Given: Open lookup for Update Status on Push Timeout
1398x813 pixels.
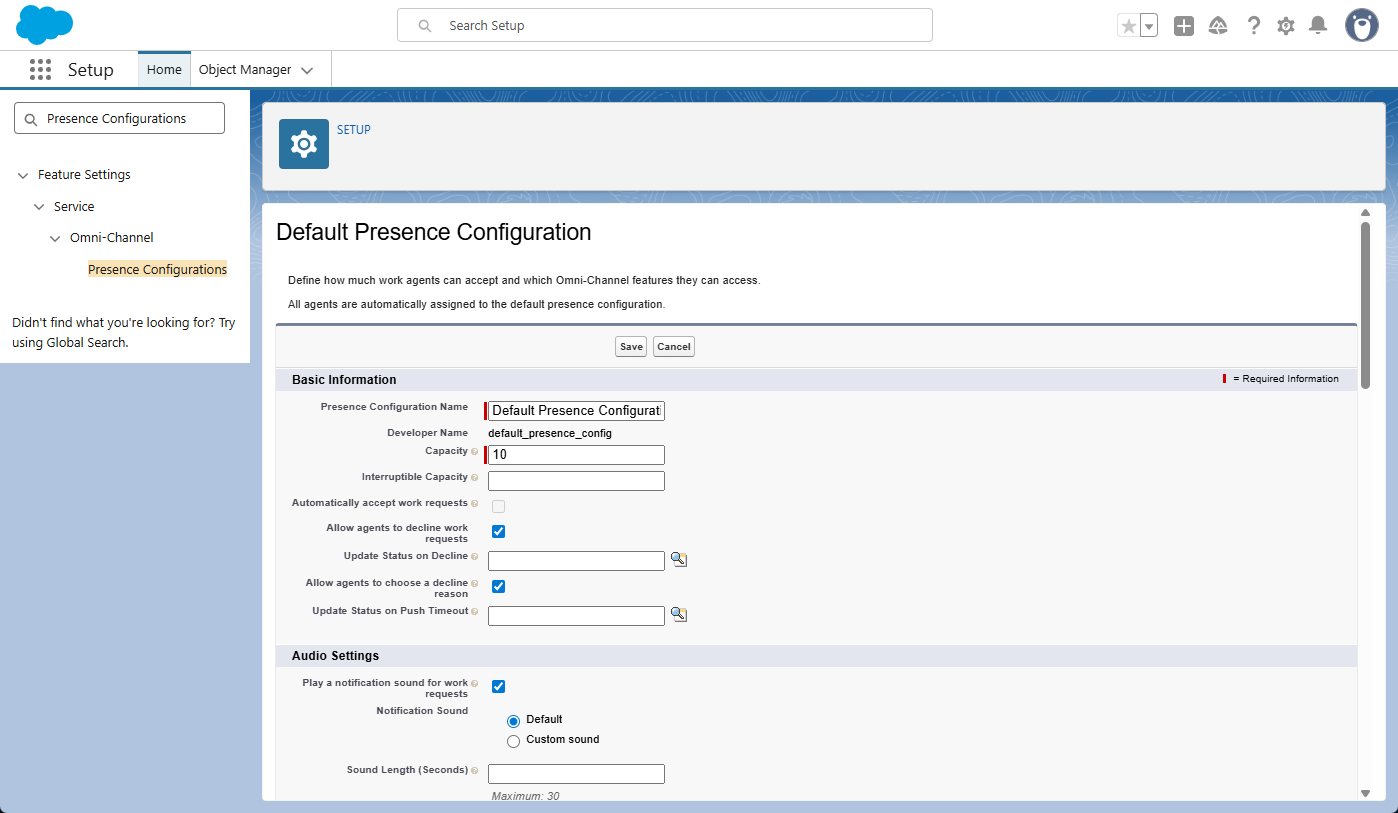Looking at the screenshot, I should (x=679, y=615).
